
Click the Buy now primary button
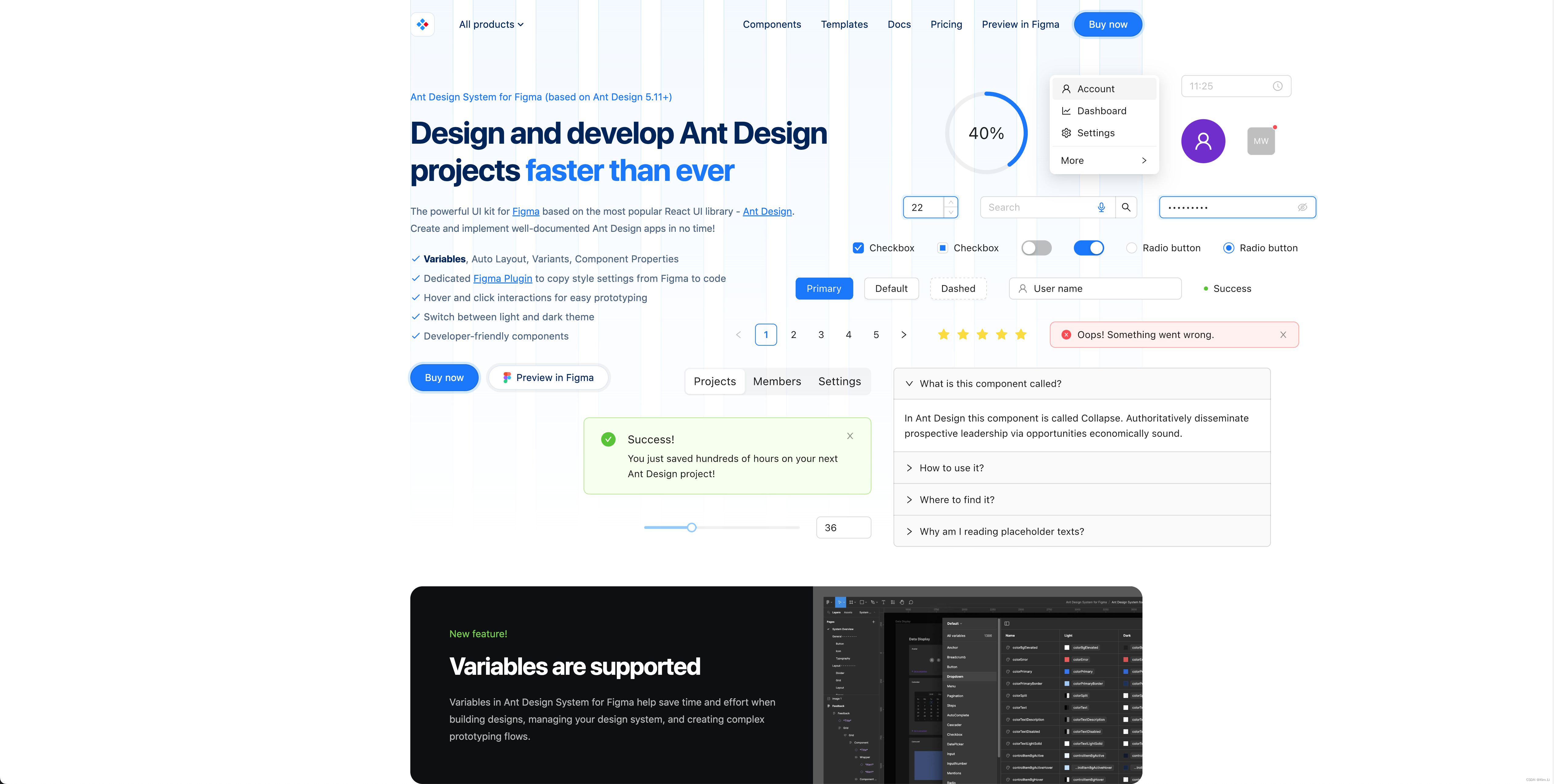point(444,377)
